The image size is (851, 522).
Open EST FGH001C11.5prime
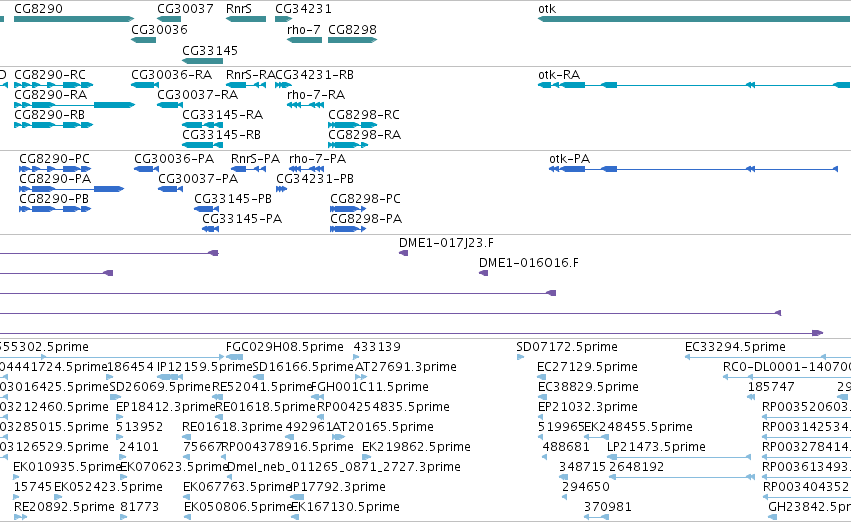pos(370,387)
